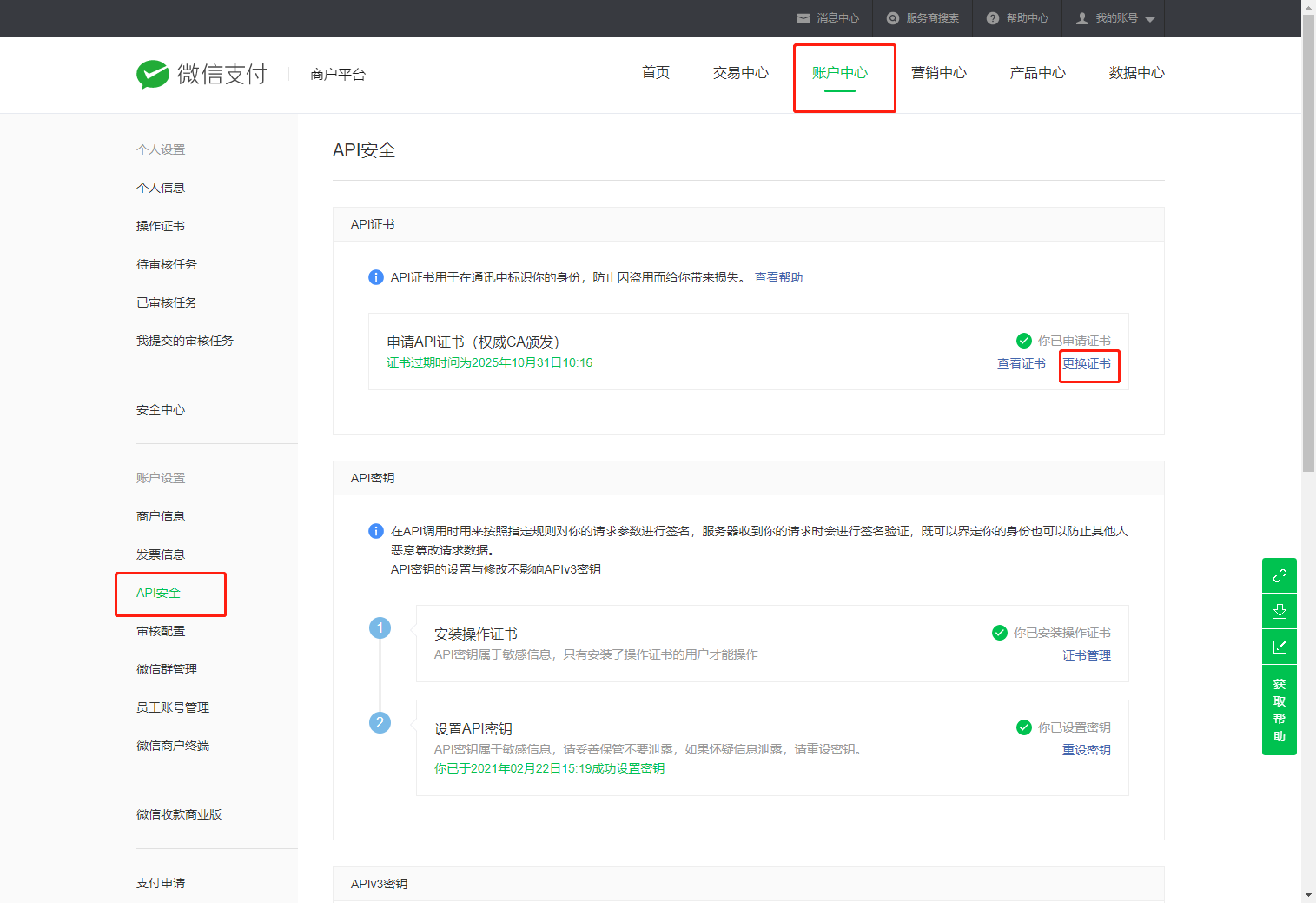The image size is (1316, 903).
Task: Click the 查看证书 link
Action: [1022, 363]
